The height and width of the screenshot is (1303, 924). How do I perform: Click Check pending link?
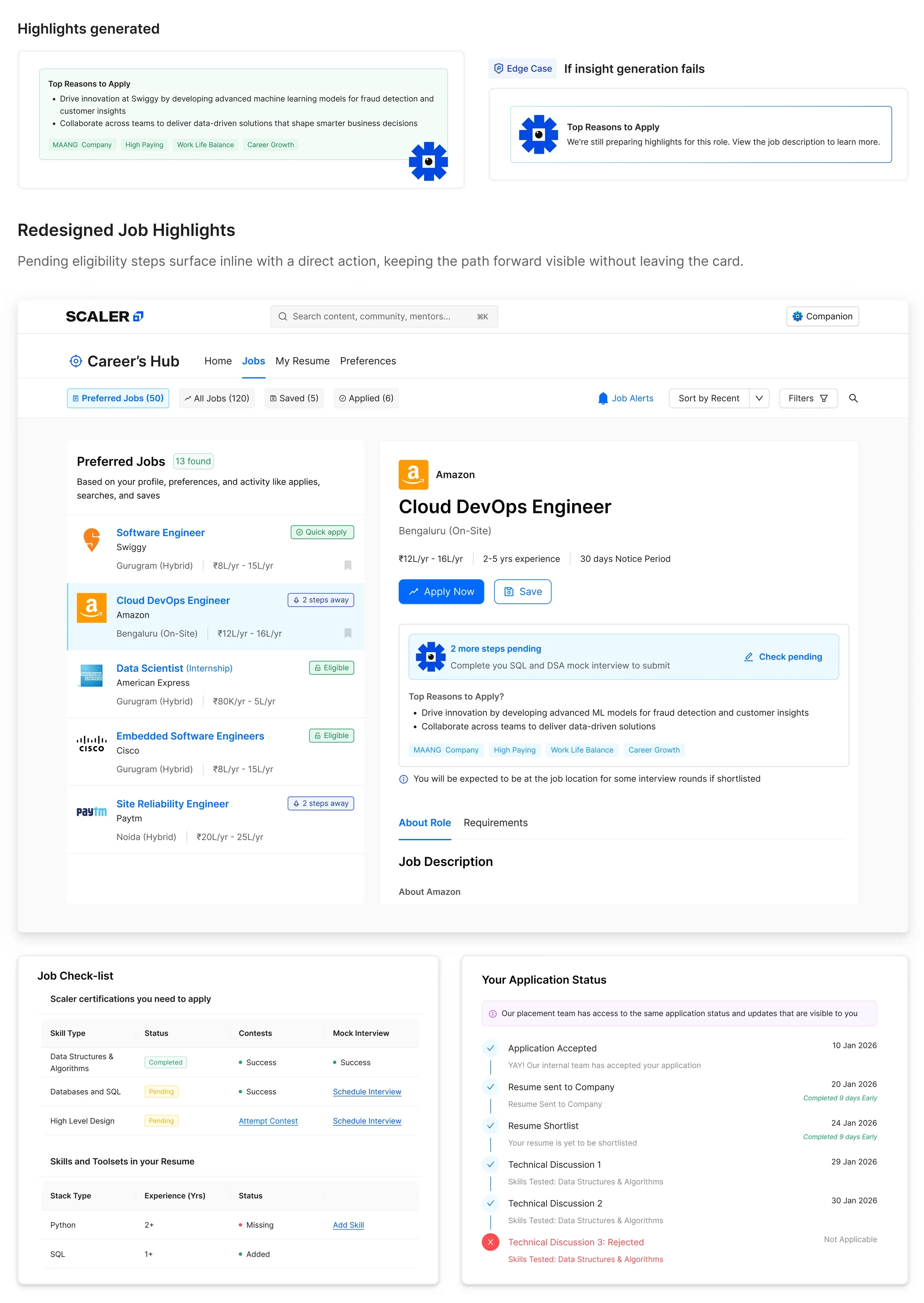click(783, 656)
